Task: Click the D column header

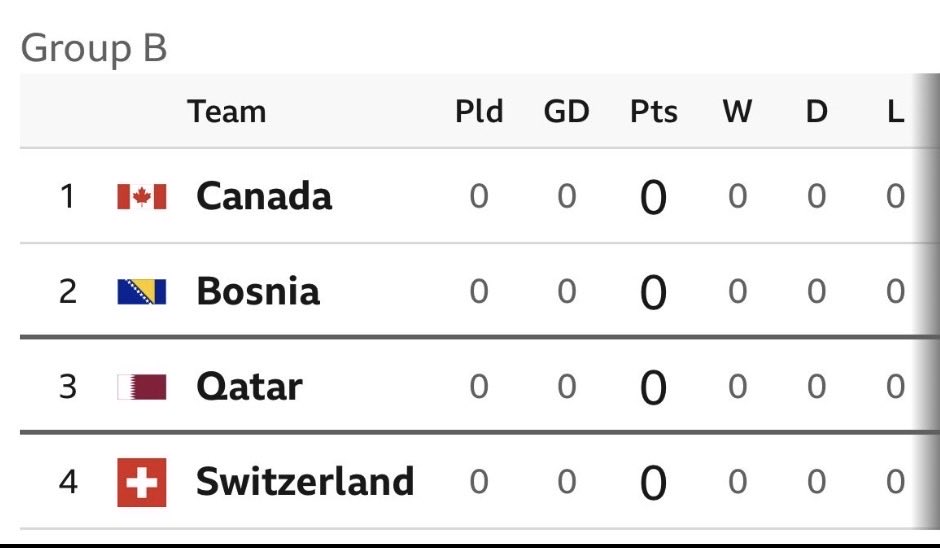Action: [817, 112]
